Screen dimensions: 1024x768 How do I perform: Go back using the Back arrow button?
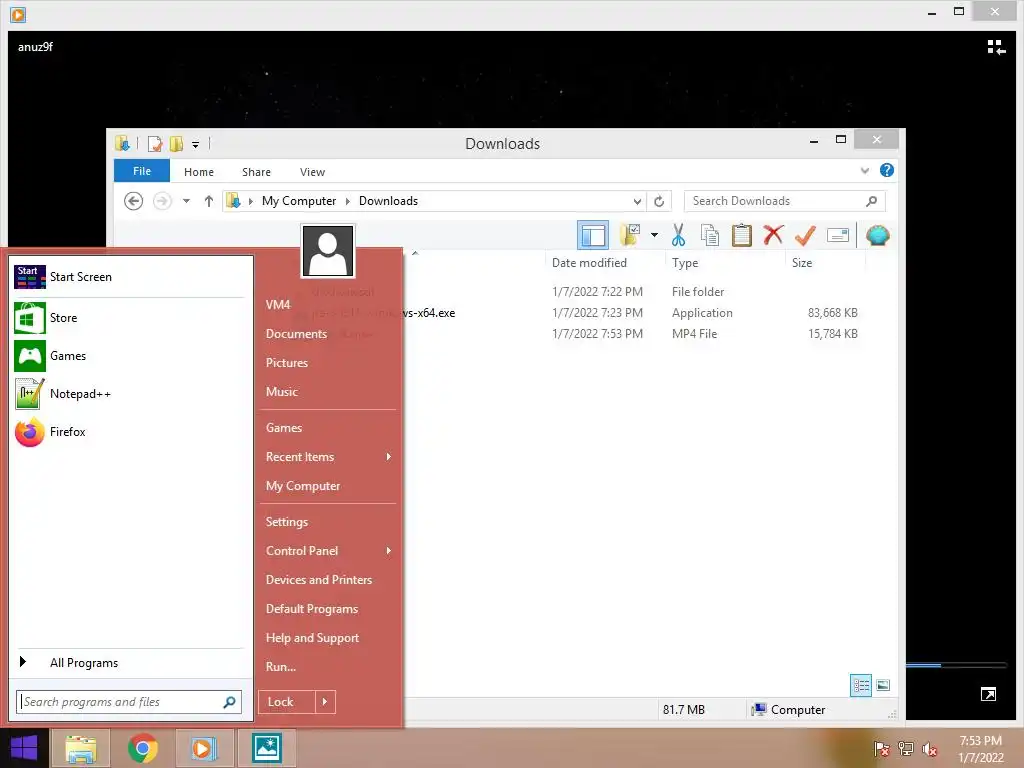(x=133, y=201)
